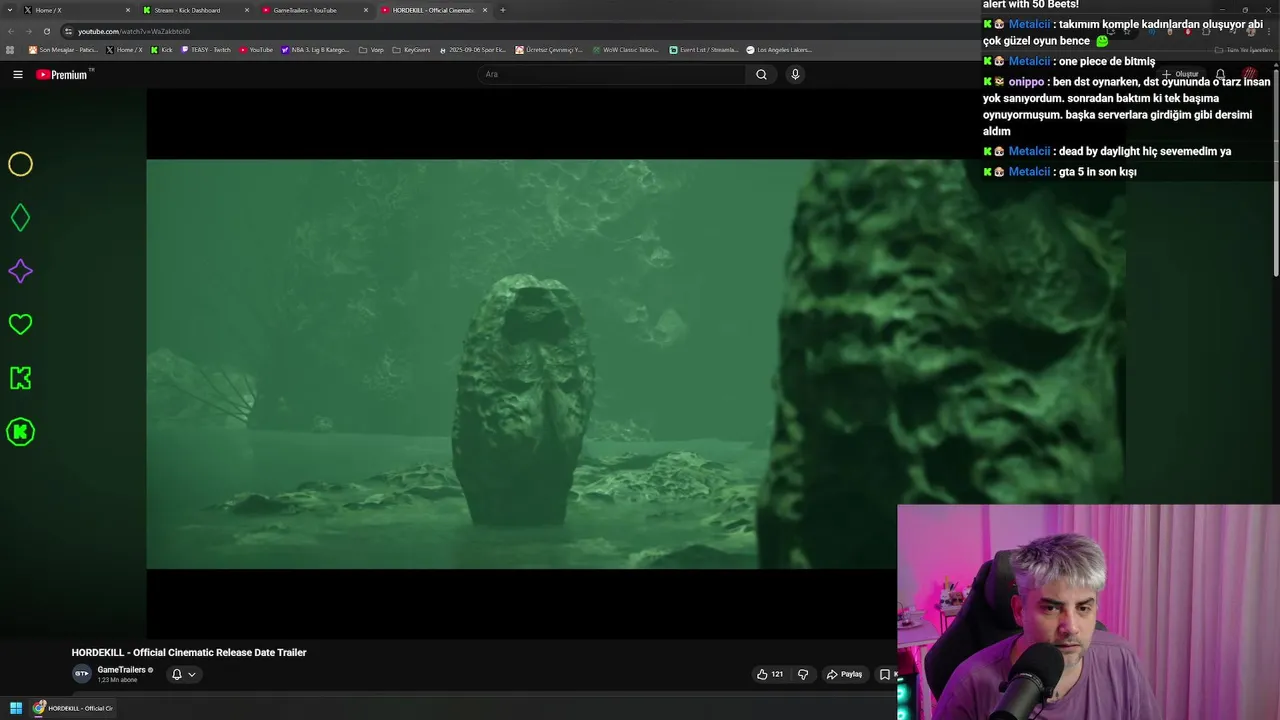The width and height of the screenshot is (1280, 720).
Task: Go back in browser history
Action: (x=10, y=31)
